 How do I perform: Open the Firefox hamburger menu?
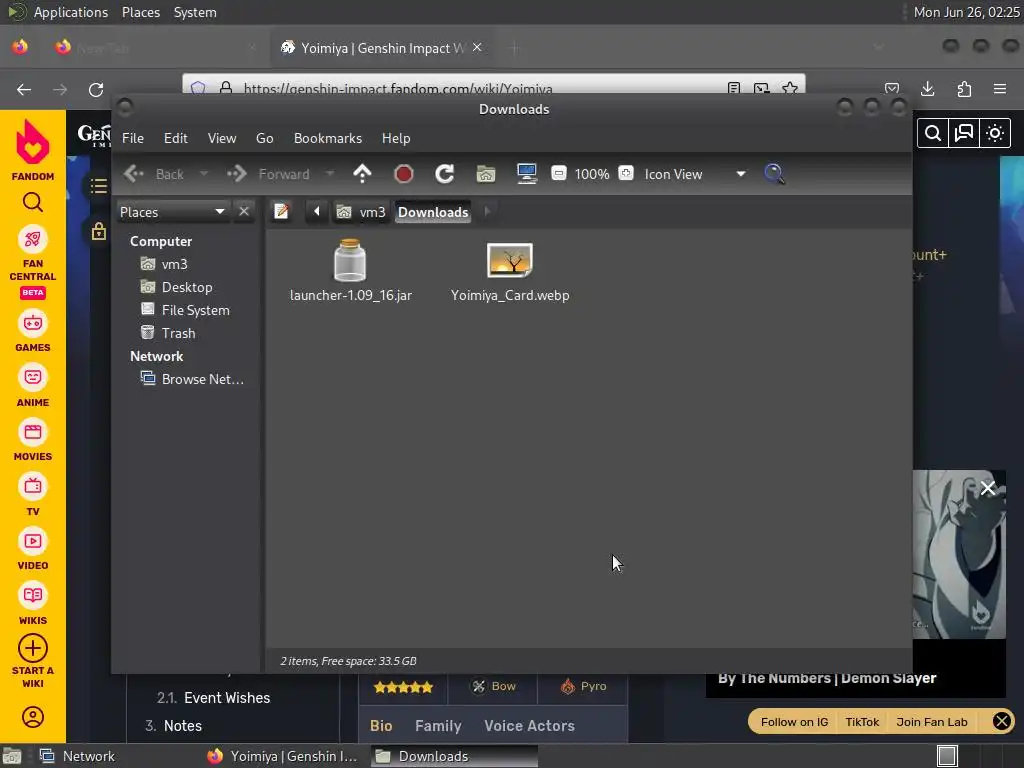1000,89
